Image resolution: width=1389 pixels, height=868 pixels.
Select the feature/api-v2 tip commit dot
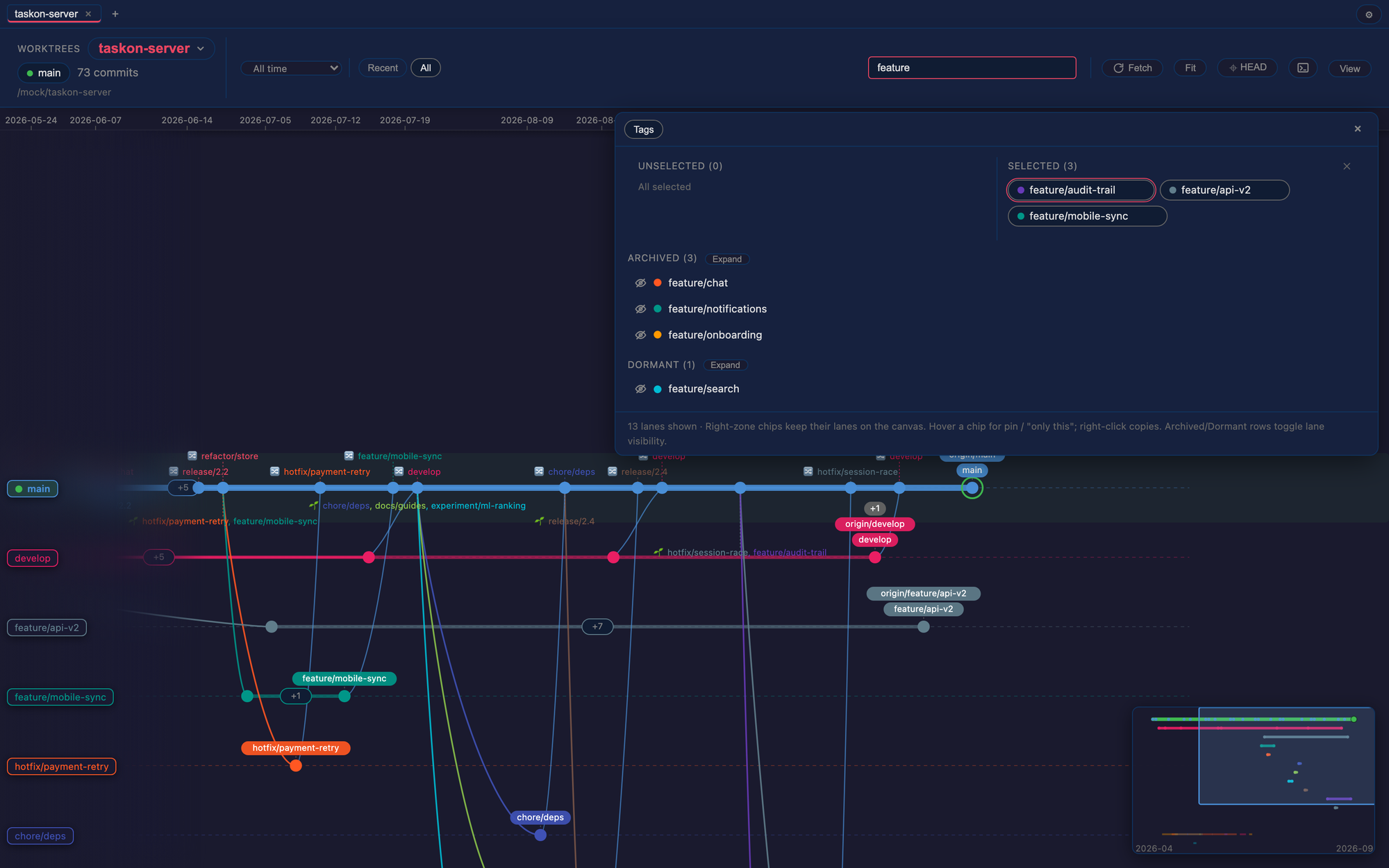tap(924, 626)
